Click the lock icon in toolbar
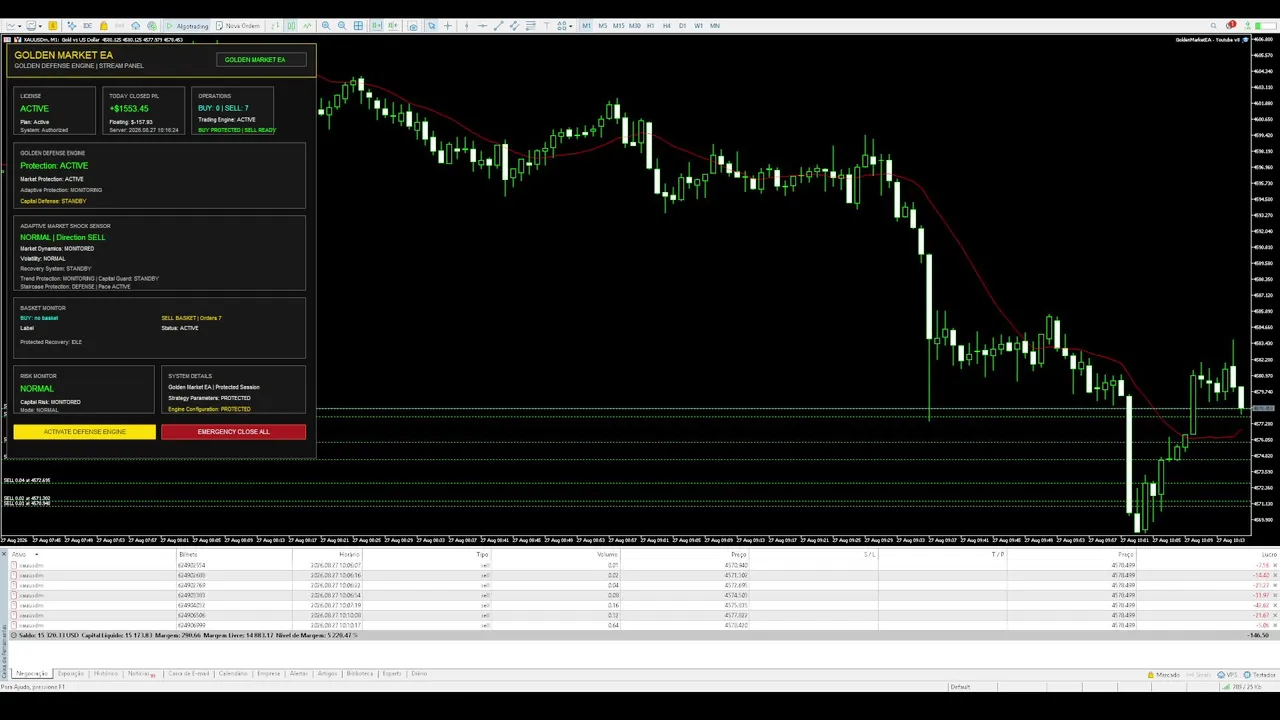The width and height of the screenshot is (1280, 720). pos(103,26)
